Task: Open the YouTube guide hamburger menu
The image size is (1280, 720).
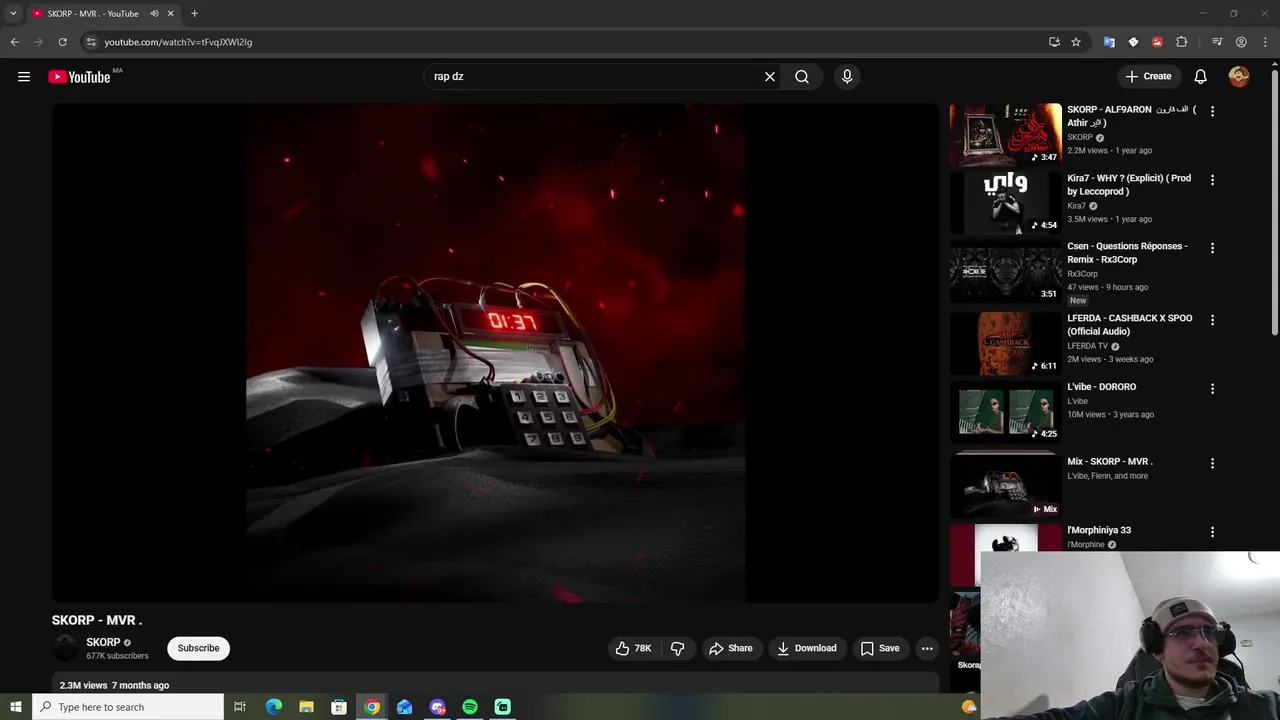Action: pos(24,76)
